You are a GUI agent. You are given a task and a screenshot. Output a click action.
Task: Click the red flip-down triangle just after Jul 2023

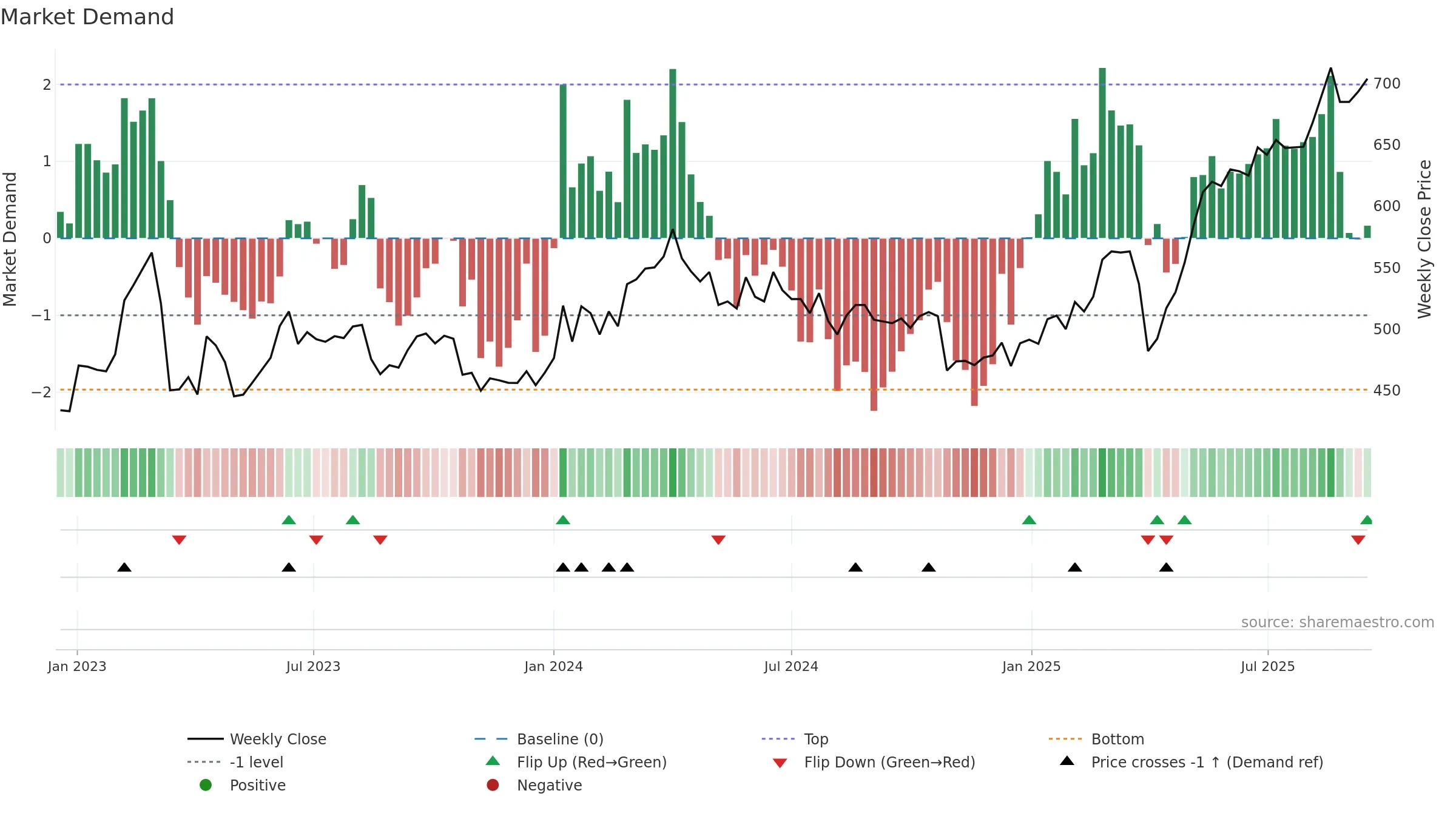(316, 540)
